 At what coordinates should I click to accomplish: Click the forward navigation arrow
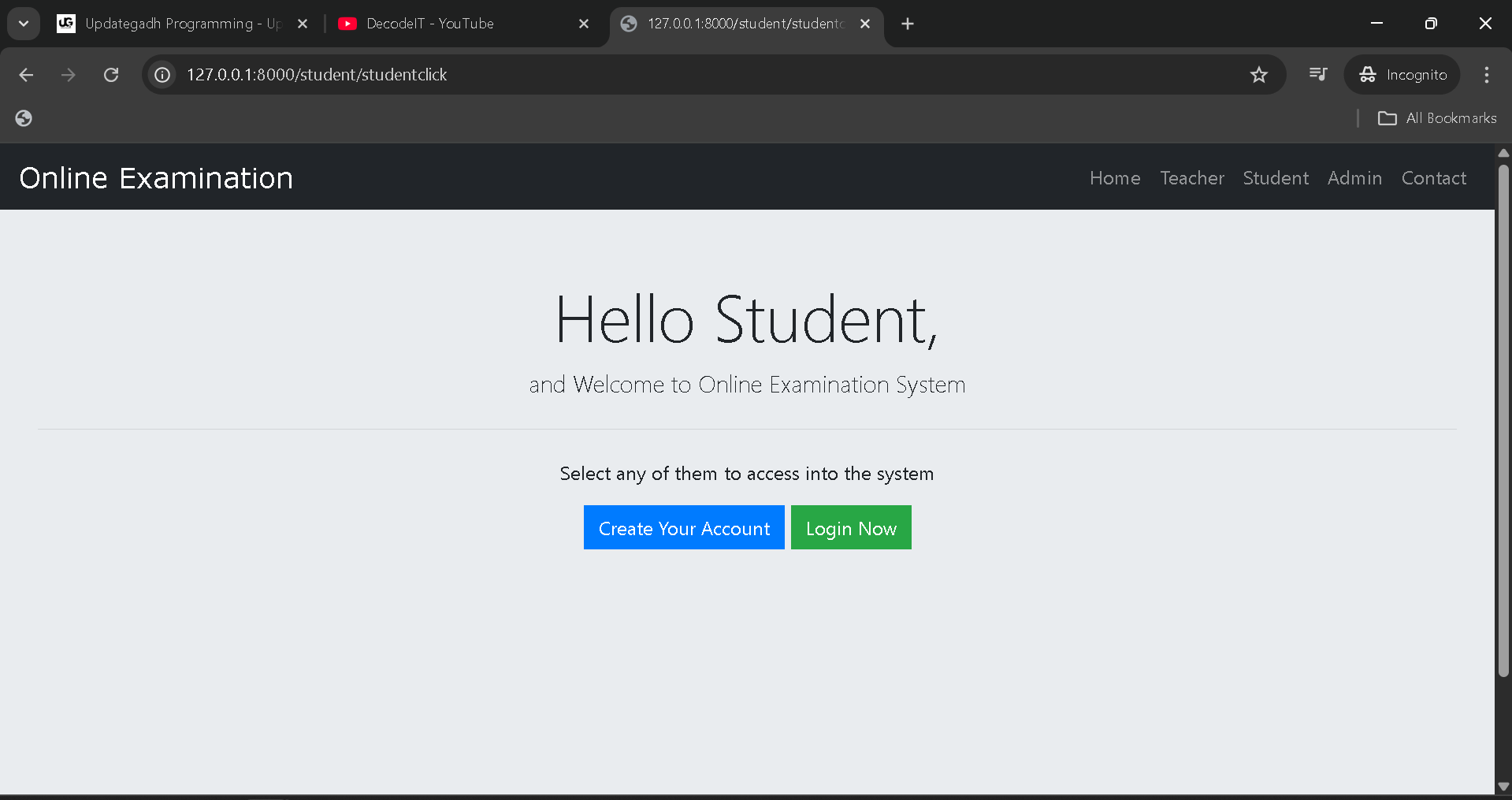click(x=69, y=74)
